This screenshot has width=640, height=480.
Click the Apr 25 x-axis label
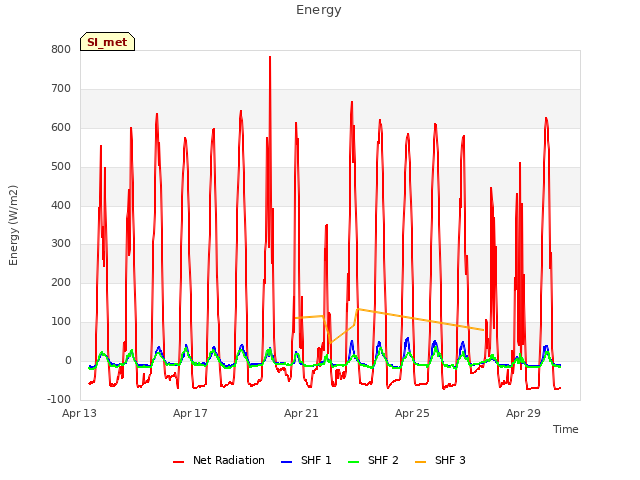[412, 413]
